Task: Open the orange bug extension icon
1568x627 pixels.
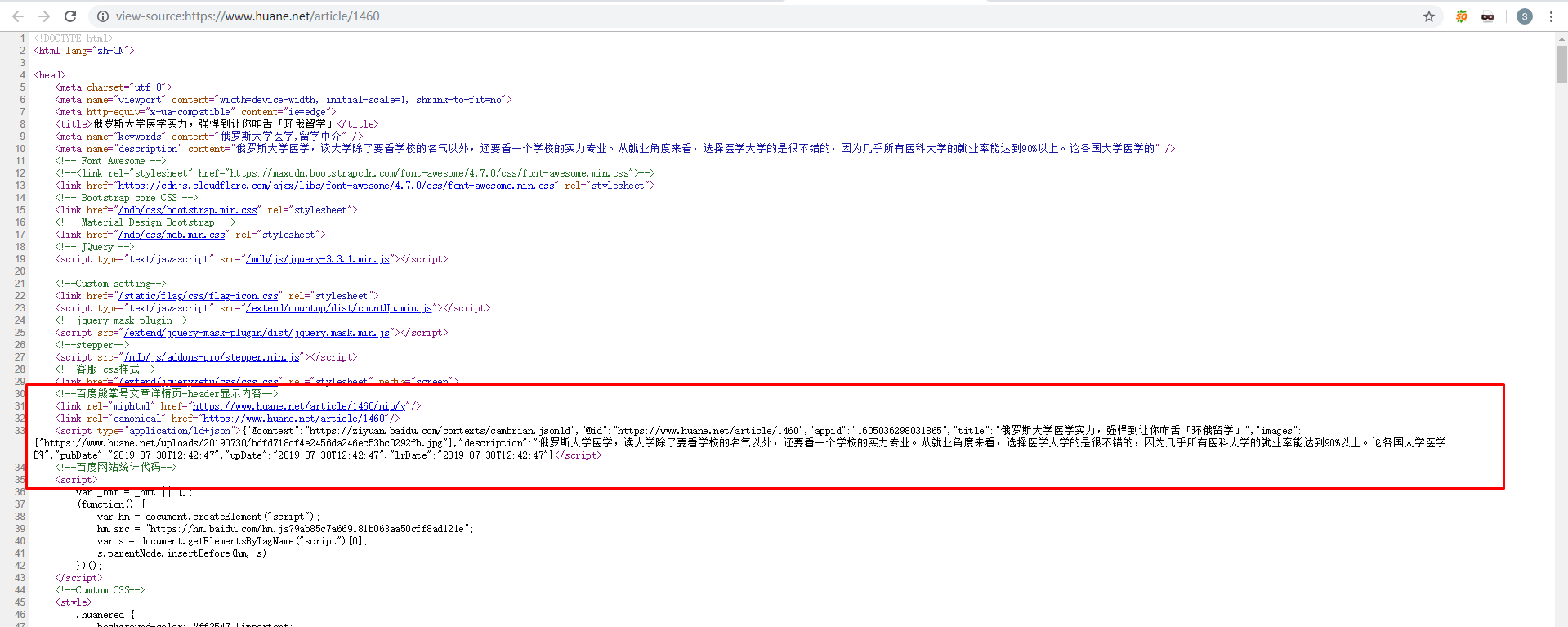Action: [x=1462, y=16]
